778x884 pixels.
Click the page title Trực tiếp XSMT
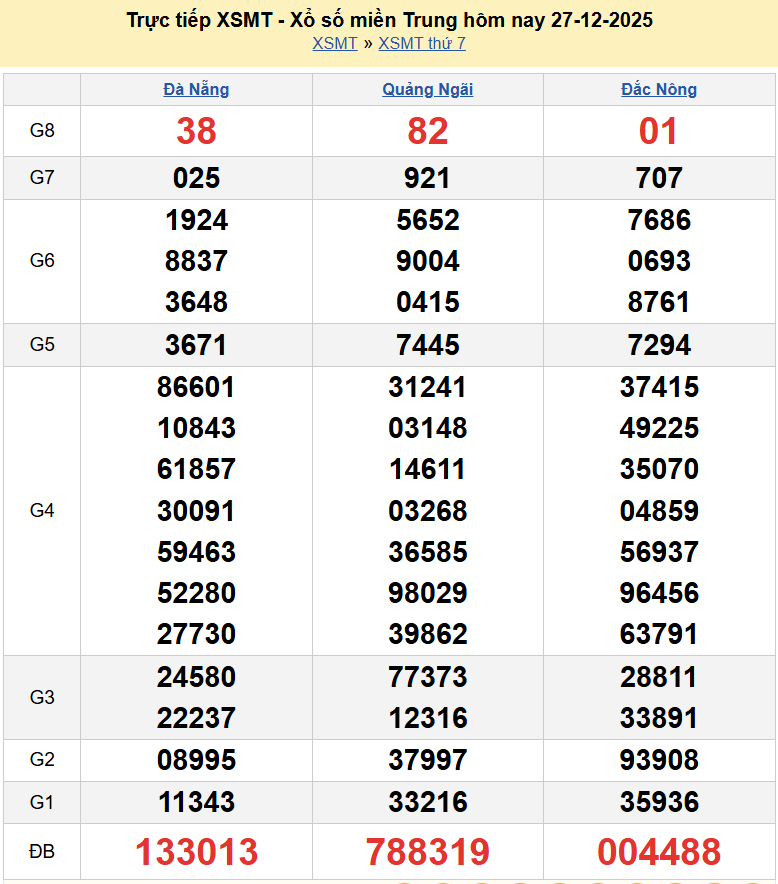[389, 20]
